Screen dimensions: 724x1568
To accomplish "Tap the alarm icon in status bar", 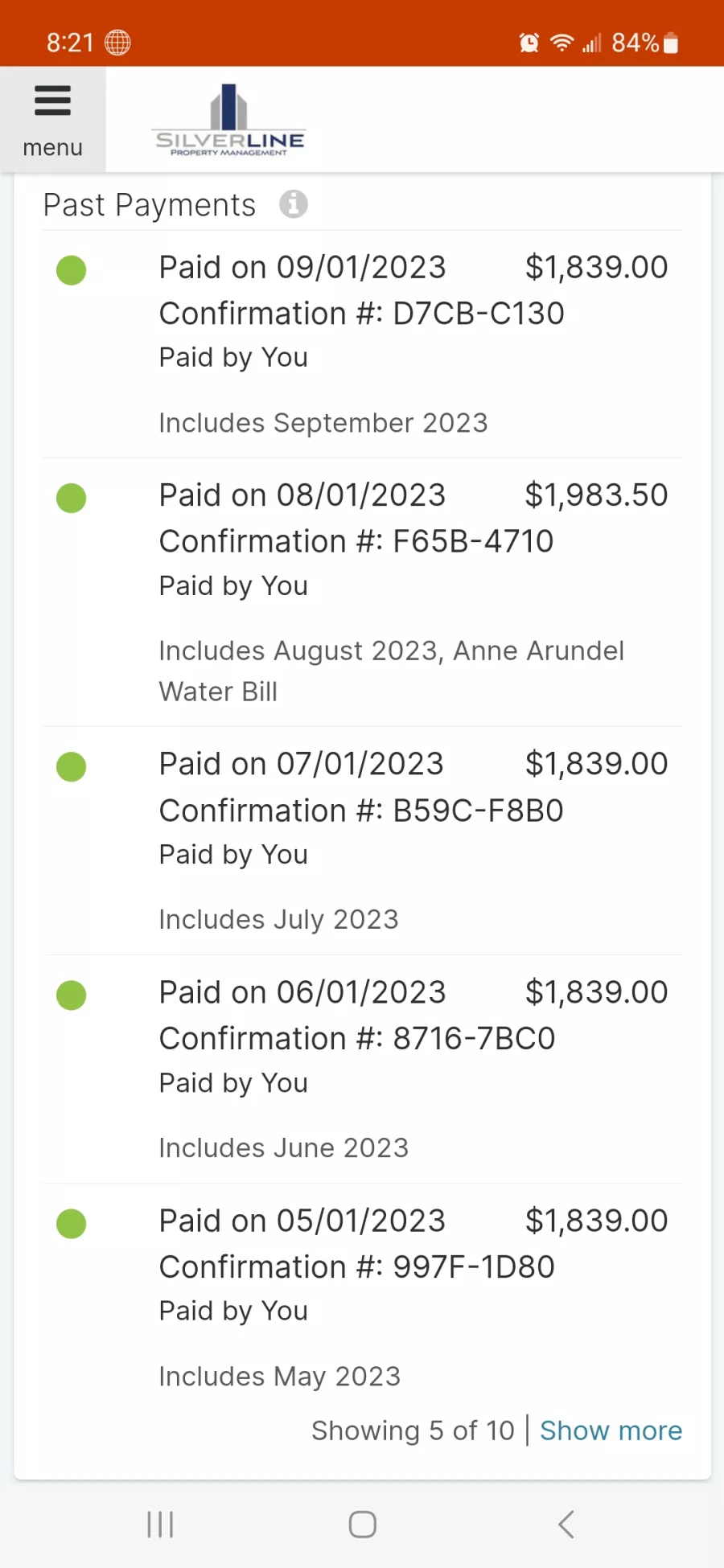I will tap(529, 43).
